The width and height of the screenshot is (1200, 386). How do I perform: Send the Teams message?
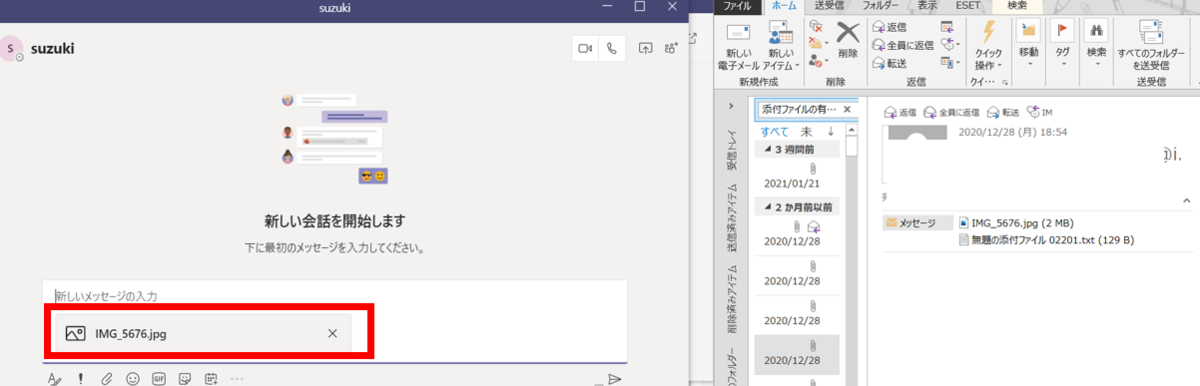[615, 379]
